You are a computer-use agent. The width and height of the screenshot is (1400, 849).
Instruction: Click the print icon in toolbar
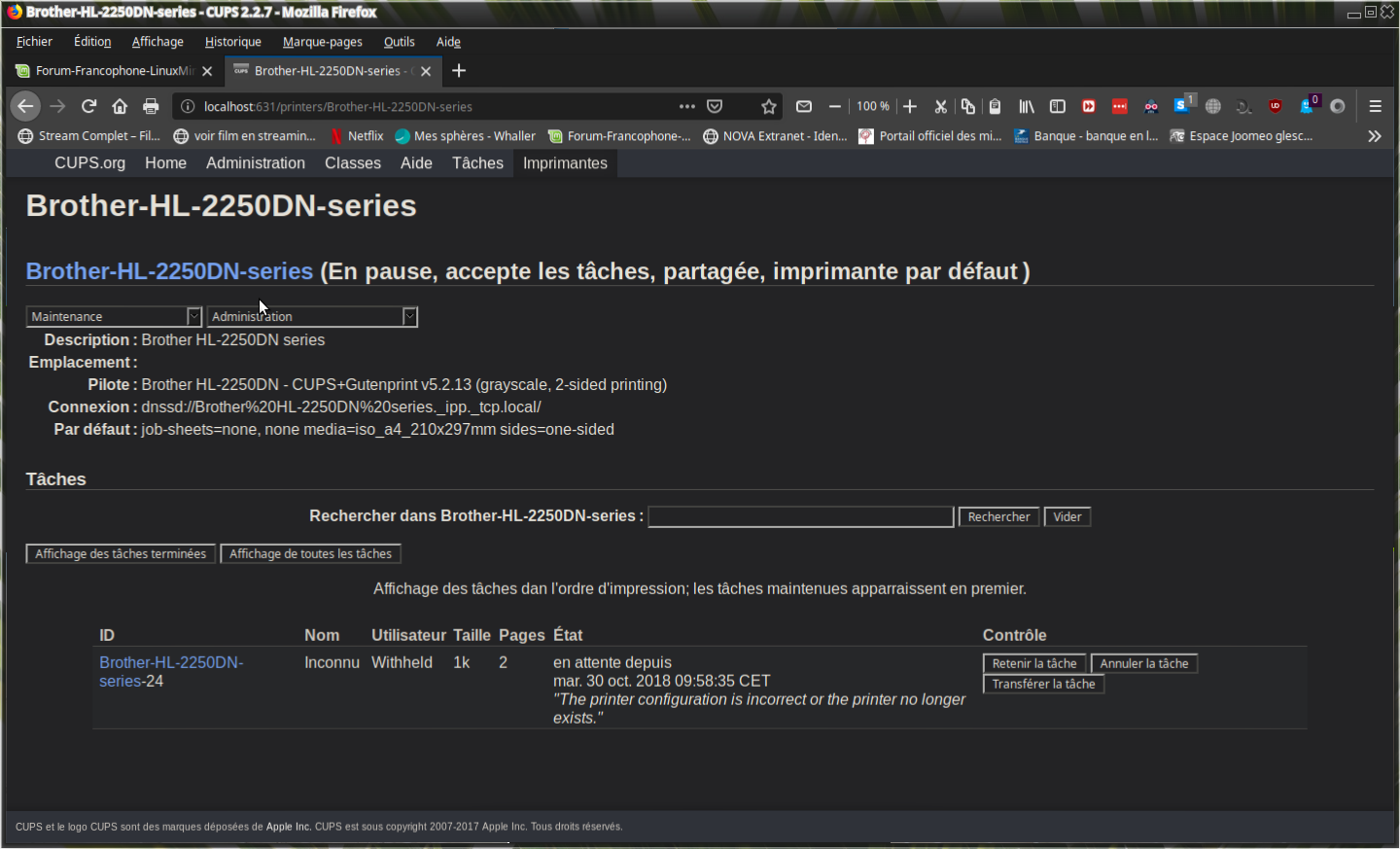[x=151, y=106]
